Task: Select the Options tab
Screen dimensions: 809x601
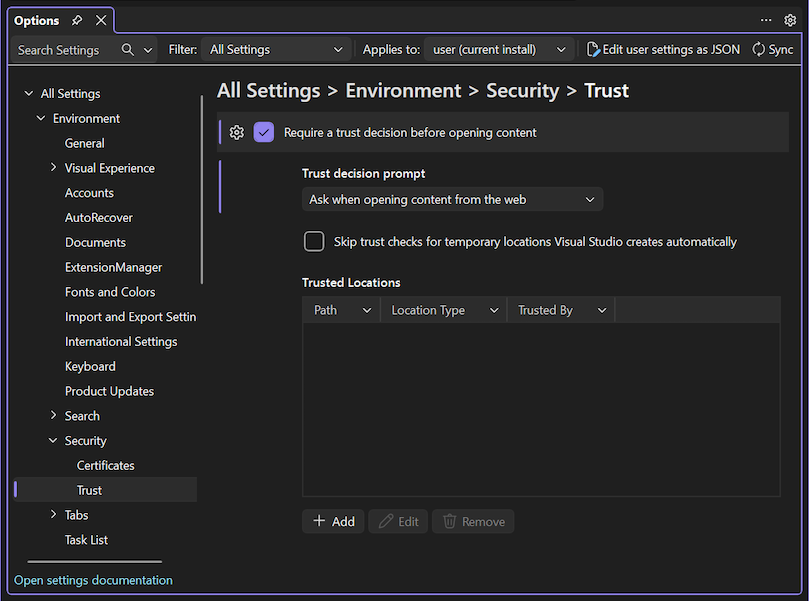Action: 36,20
